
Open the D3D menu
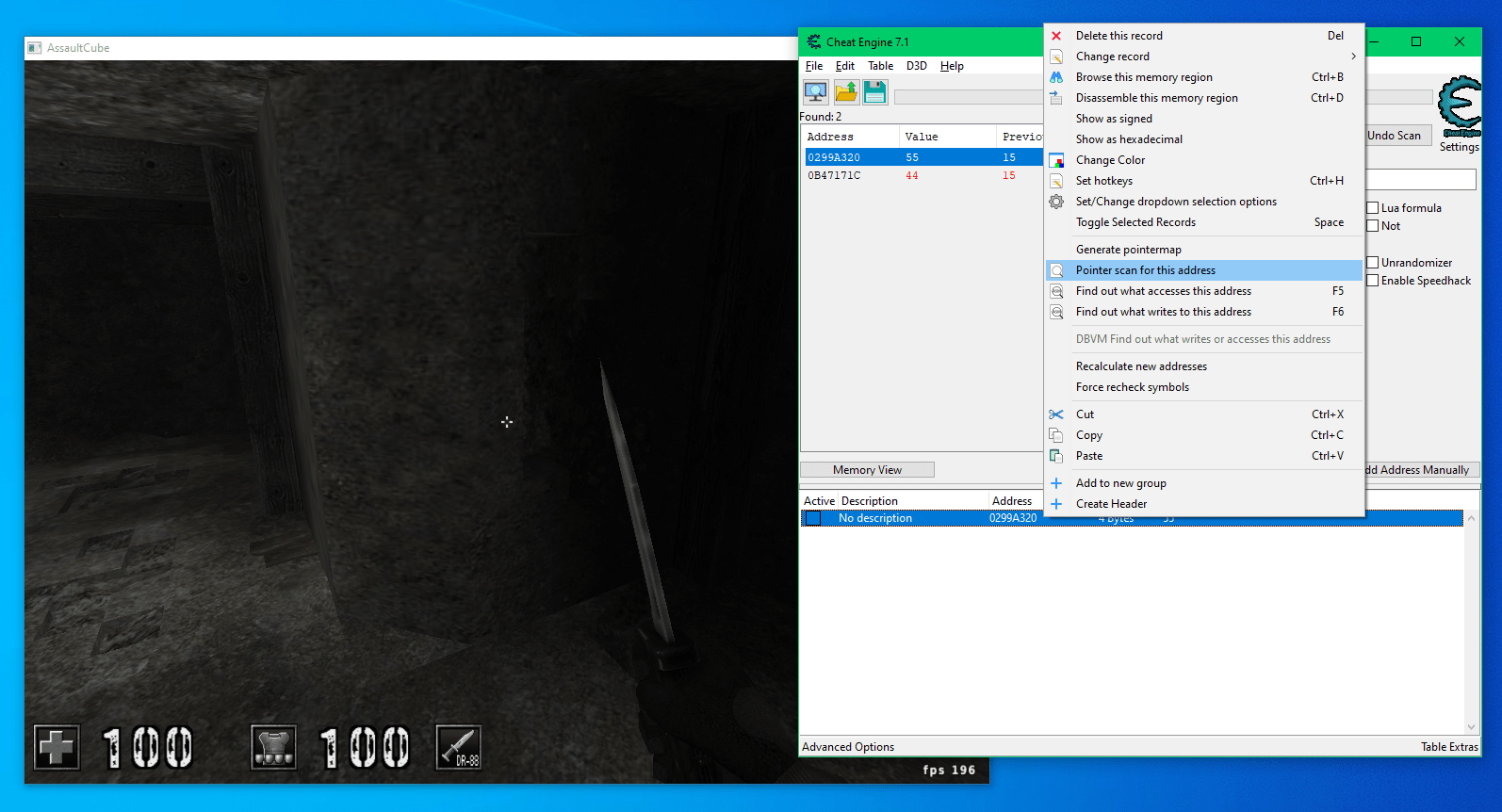click(x=917, y=66)
